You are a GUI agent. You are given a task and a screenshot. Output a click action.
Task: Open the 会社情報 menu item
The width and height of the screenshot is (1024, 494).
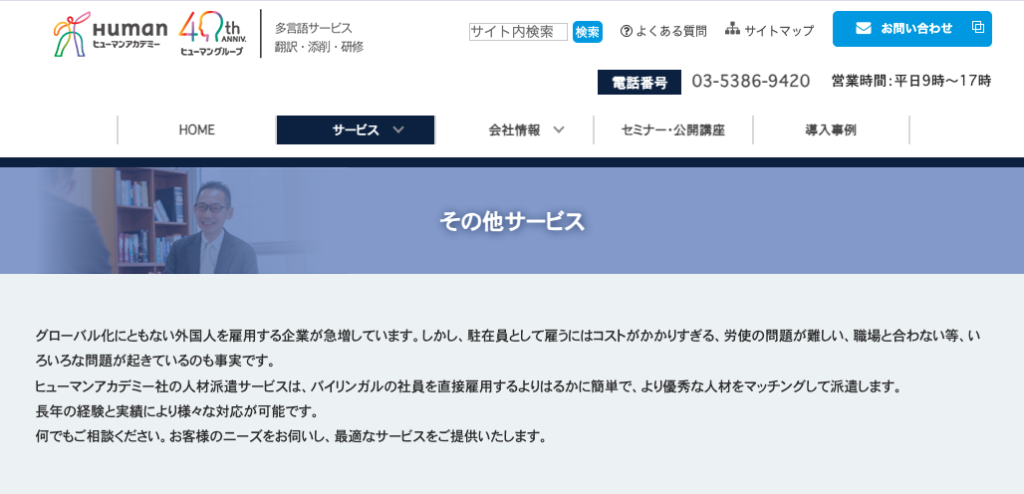[x=514, y=130]
